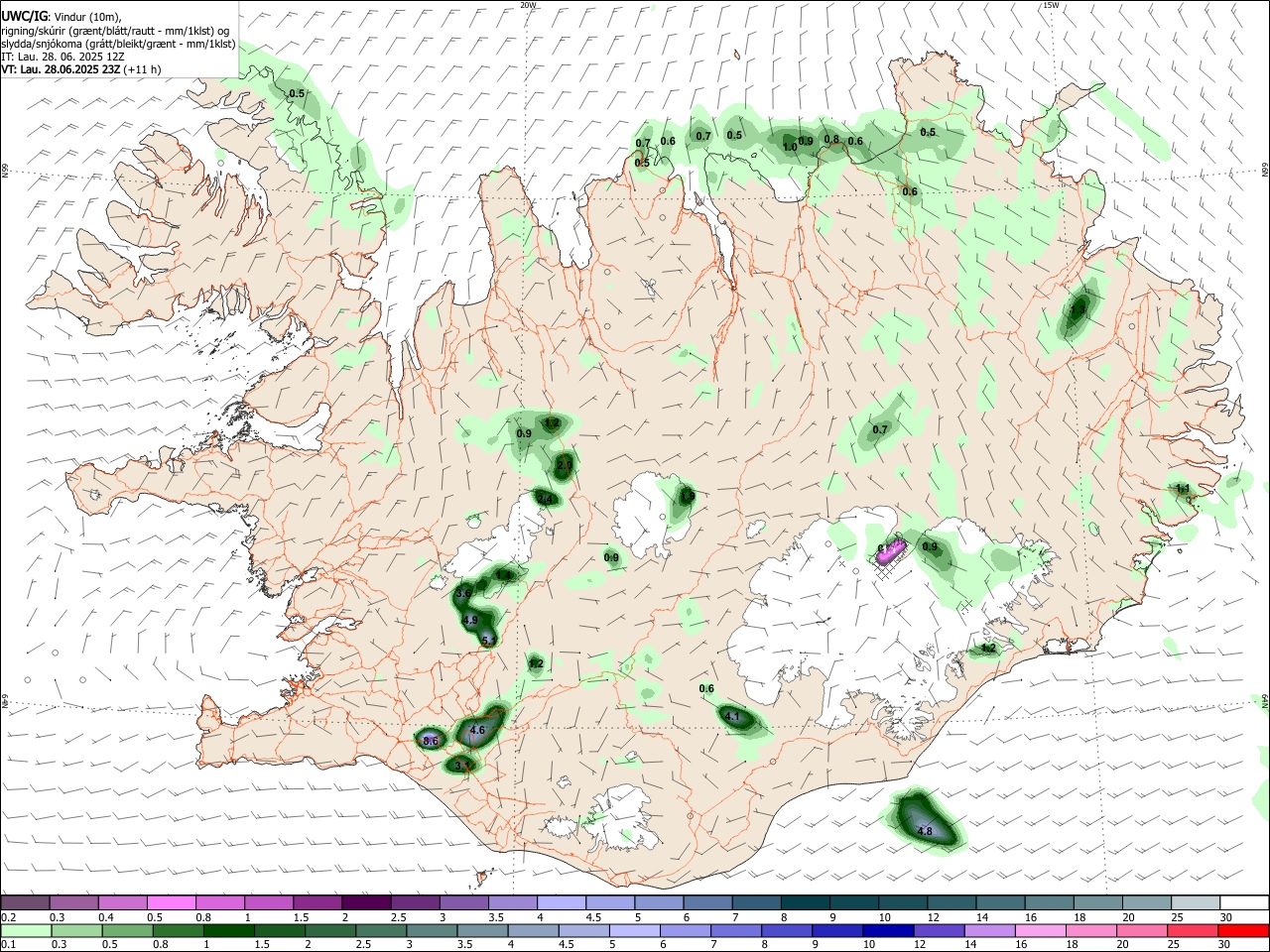The image size is (1270, 952).
Task: Click the 5.1 rainfall value label
Action: [x=488, y=642]
